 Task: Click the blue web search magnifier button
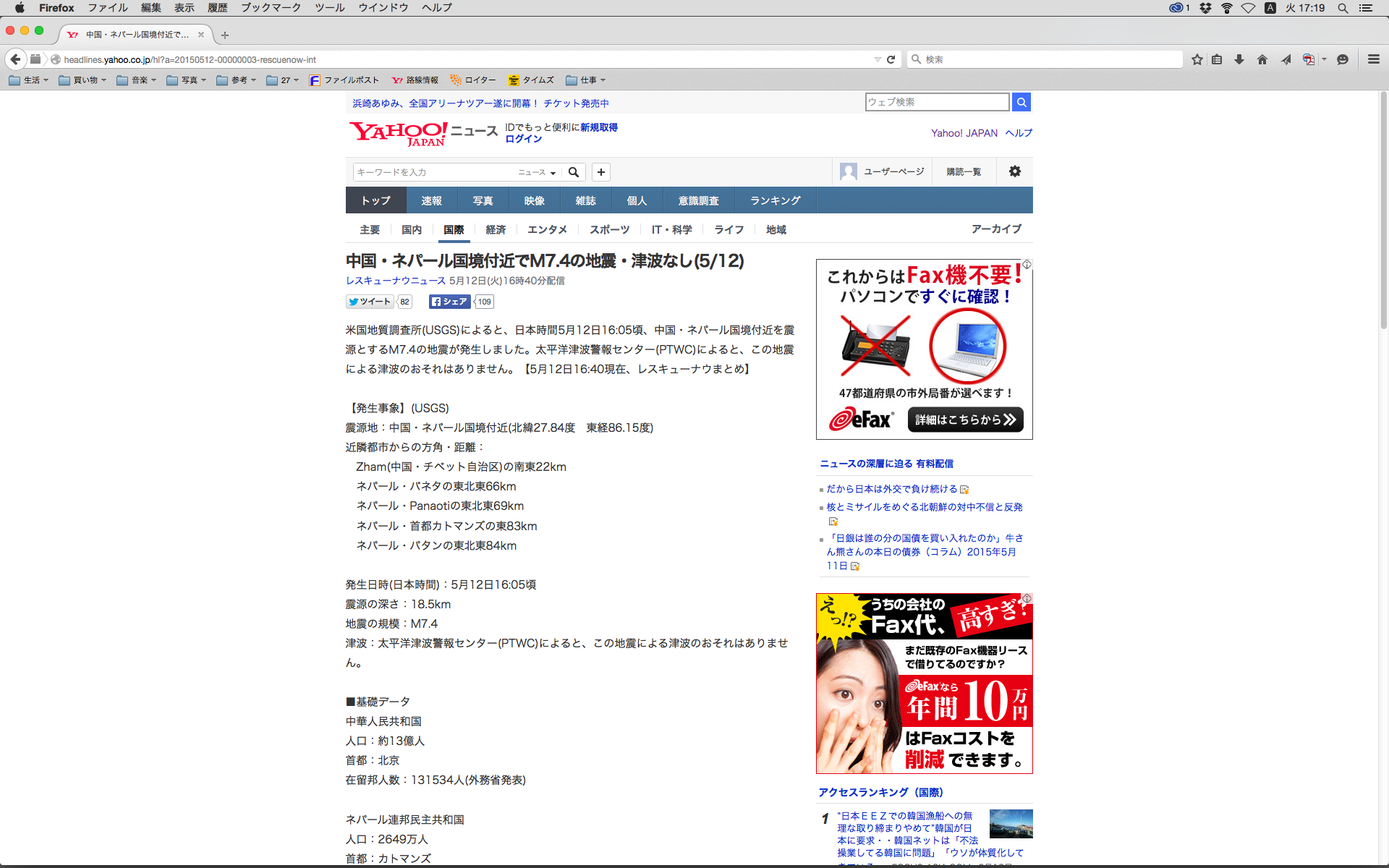[x=1021, y=102]
